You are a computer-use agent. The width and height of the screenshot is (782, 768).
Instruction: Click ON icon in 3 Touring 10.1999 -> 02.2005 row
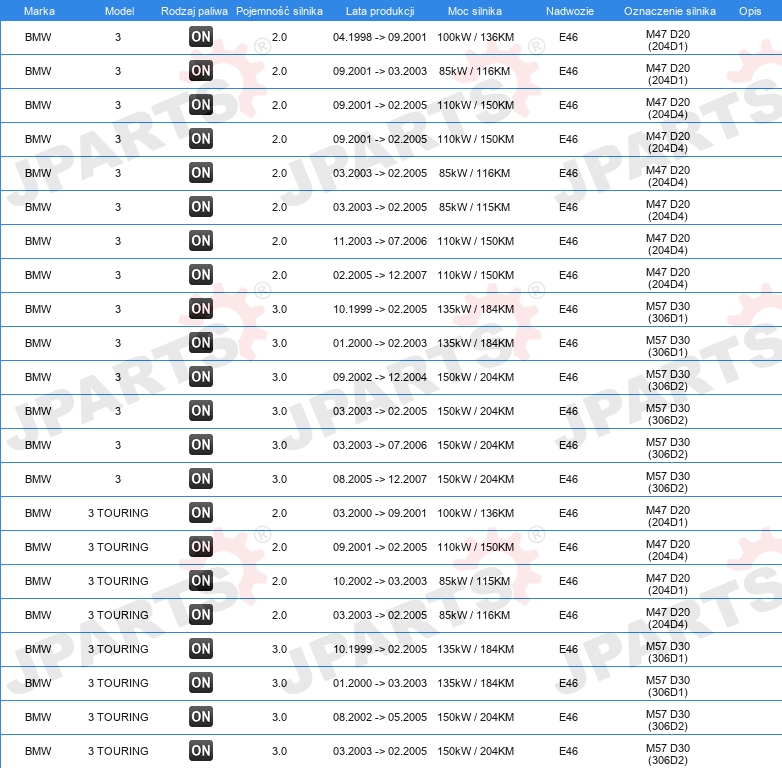pyautogui.click(x=201, y=648)
